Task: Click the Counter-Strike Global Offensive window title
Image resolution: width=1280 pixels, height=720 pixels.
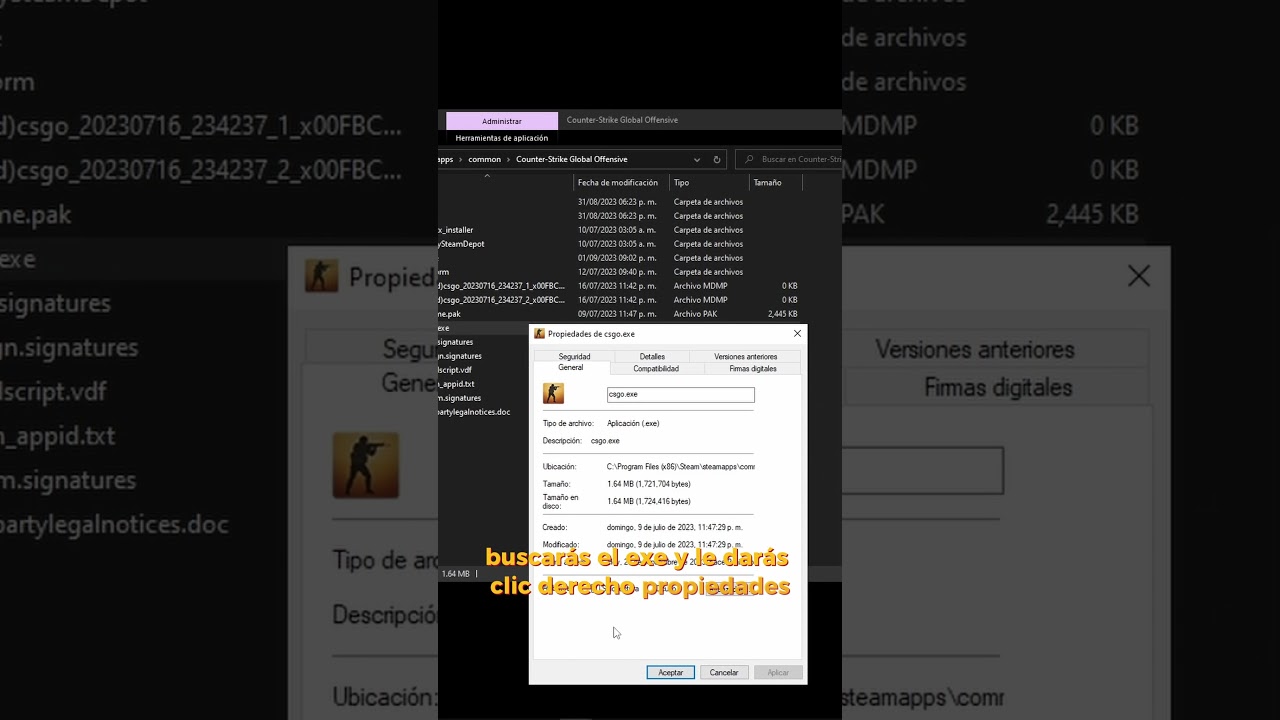Action: (622, 120)
